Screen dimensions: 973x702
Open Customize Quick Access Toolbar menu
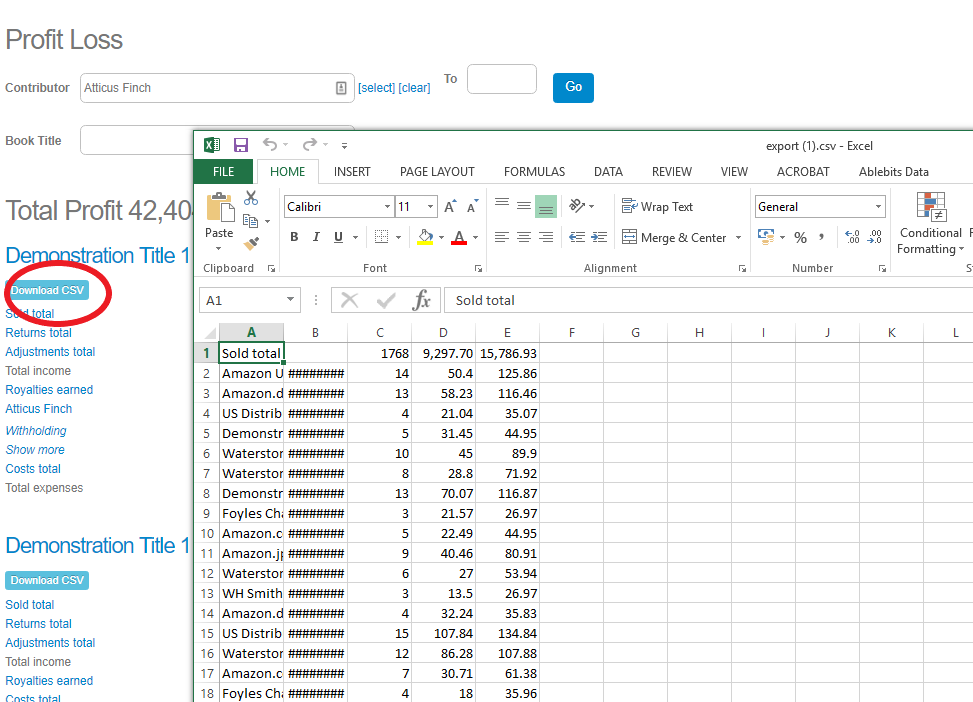coord(344,146)
